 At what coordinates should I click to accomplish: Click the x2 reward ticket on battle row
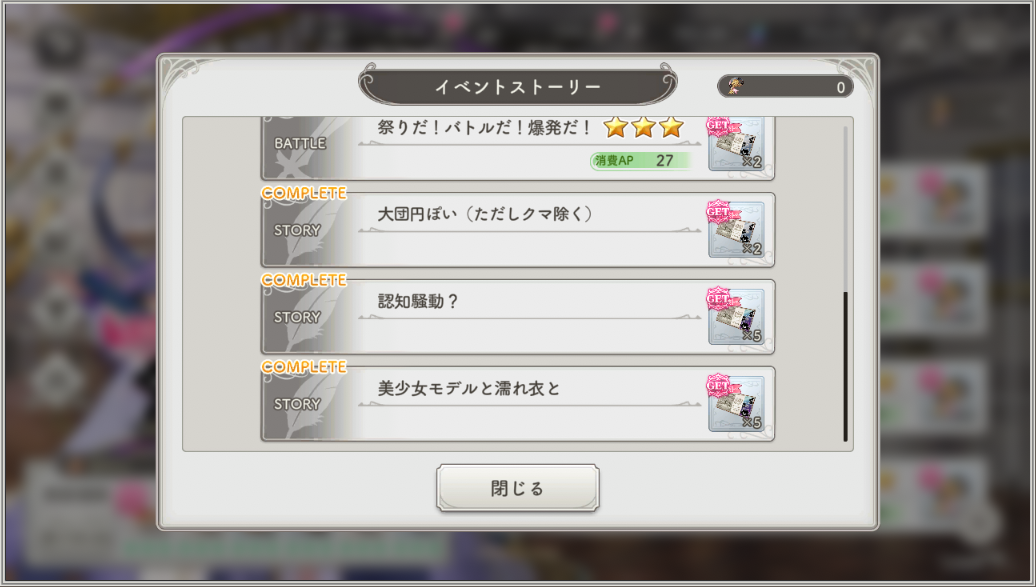pos(735,144)
